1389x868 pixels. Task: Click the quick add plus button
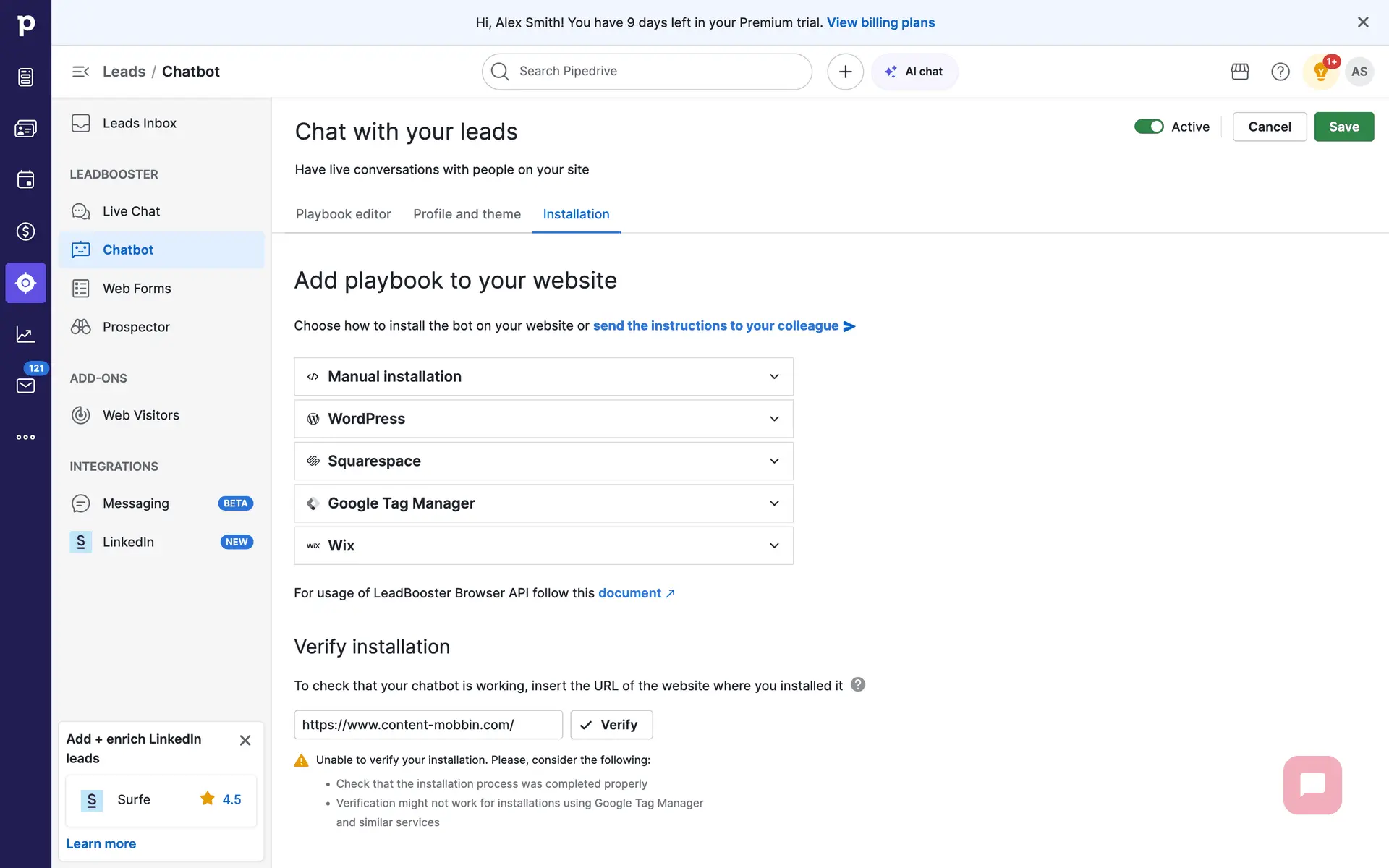point(845,72)
